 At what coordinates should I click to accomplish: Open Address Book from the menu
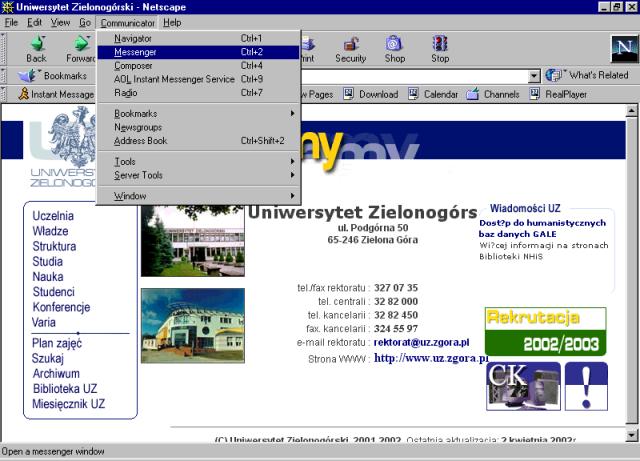tap(199, 140)
